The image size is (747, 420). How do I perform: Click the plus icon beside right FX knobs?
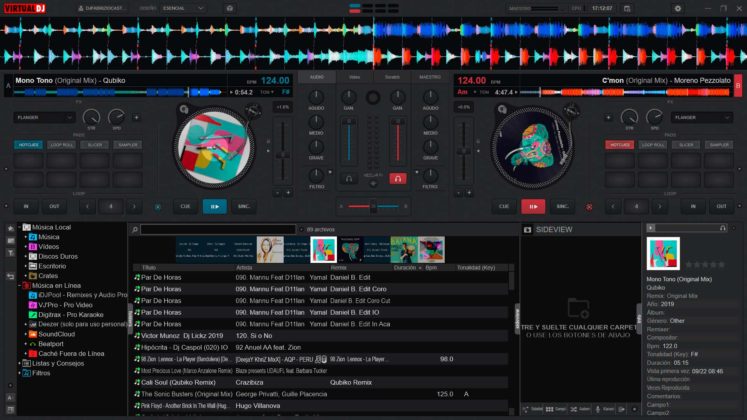point(608,117)
